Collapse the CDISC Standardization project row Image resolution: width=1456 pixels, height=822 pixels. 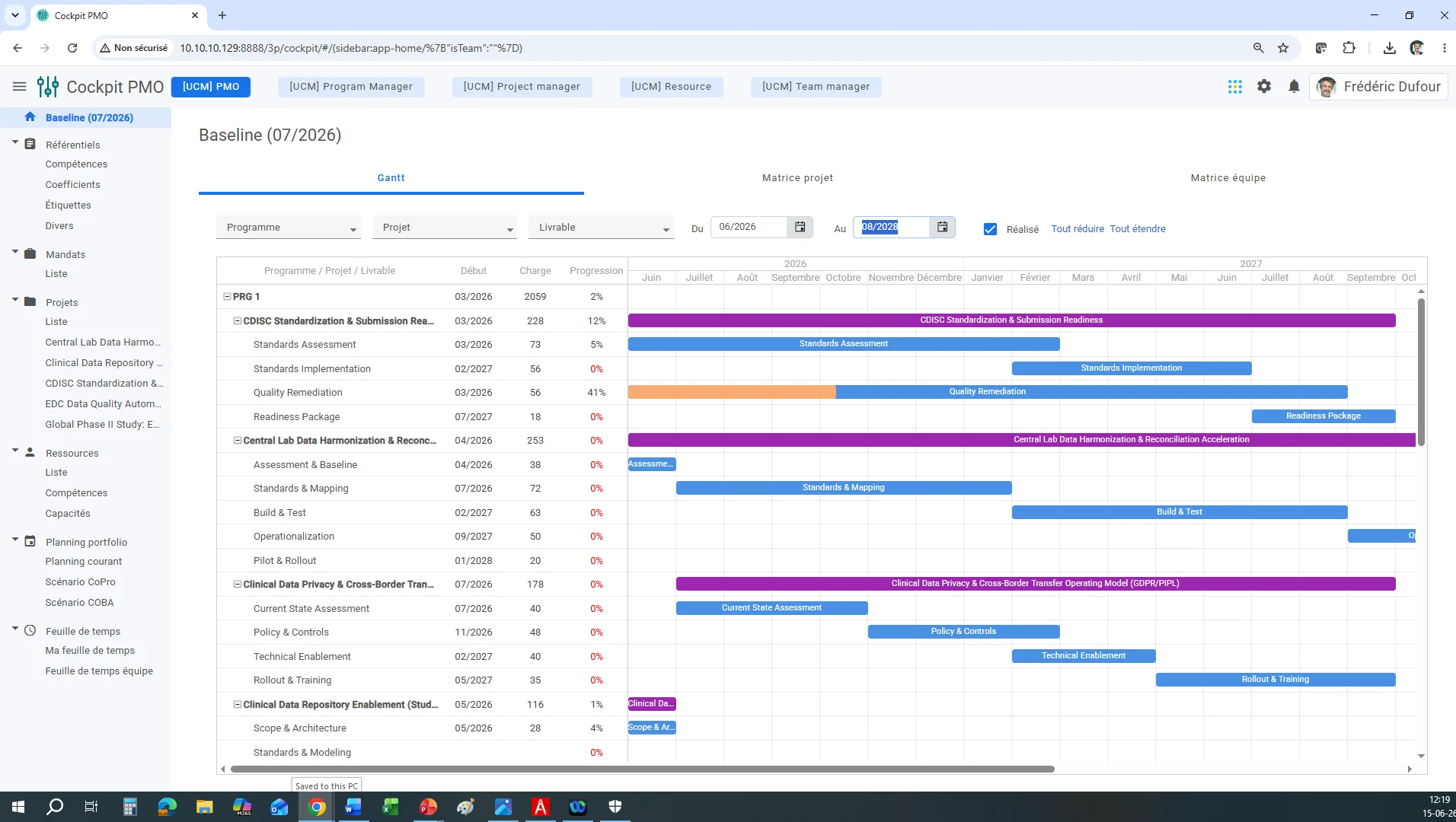[x=237, y=321]
